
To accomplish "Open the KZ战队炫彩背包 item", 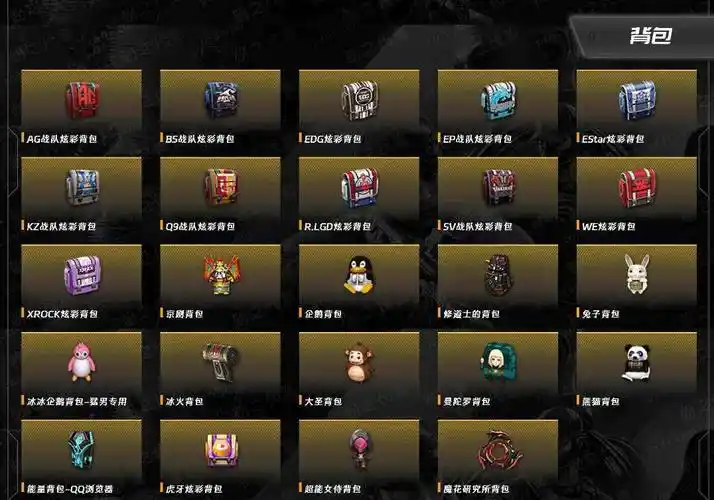I will (82, 187).
